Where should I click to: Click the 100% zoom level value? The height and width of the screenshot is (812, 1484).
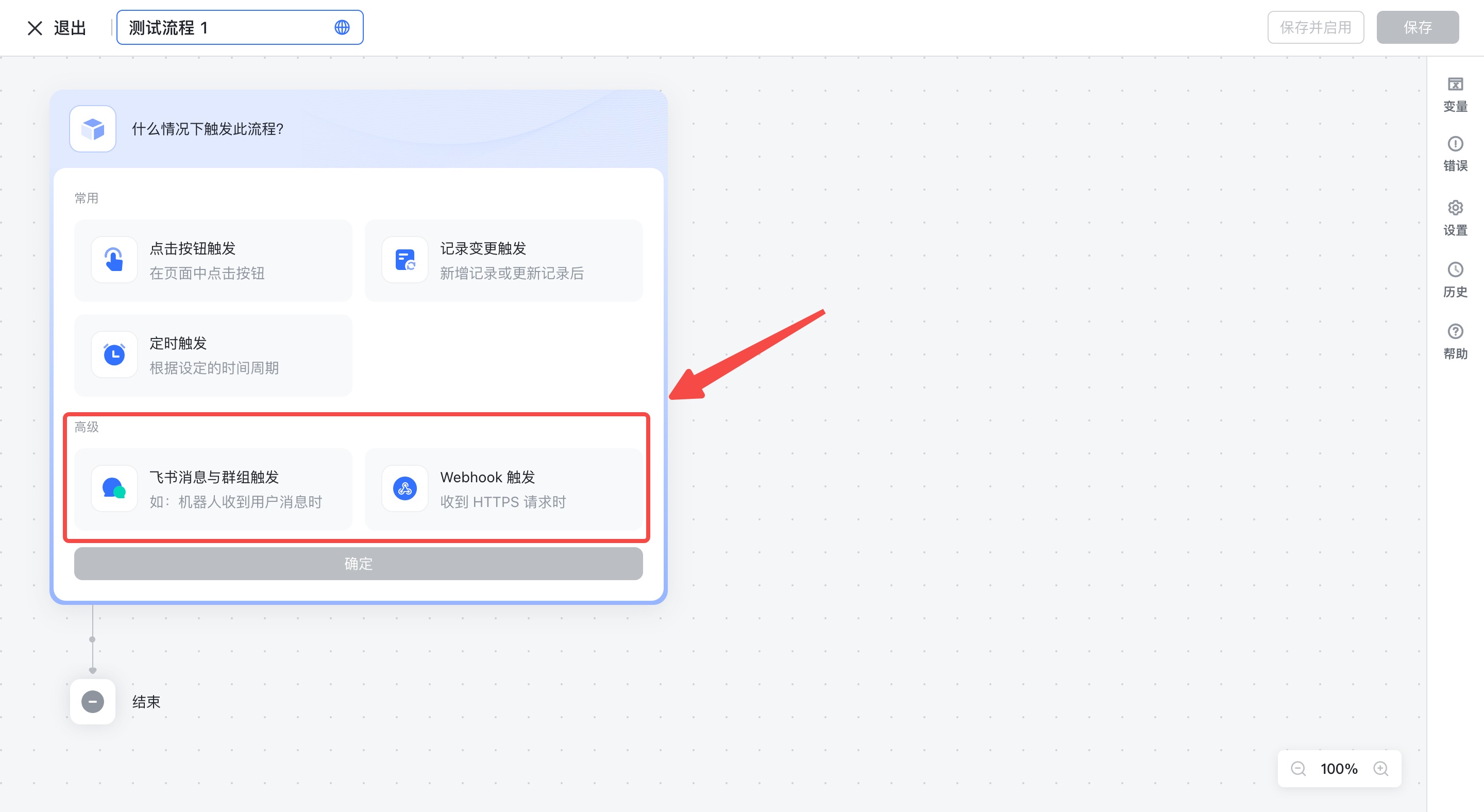pyautogui.click(x=1339, y=769)
